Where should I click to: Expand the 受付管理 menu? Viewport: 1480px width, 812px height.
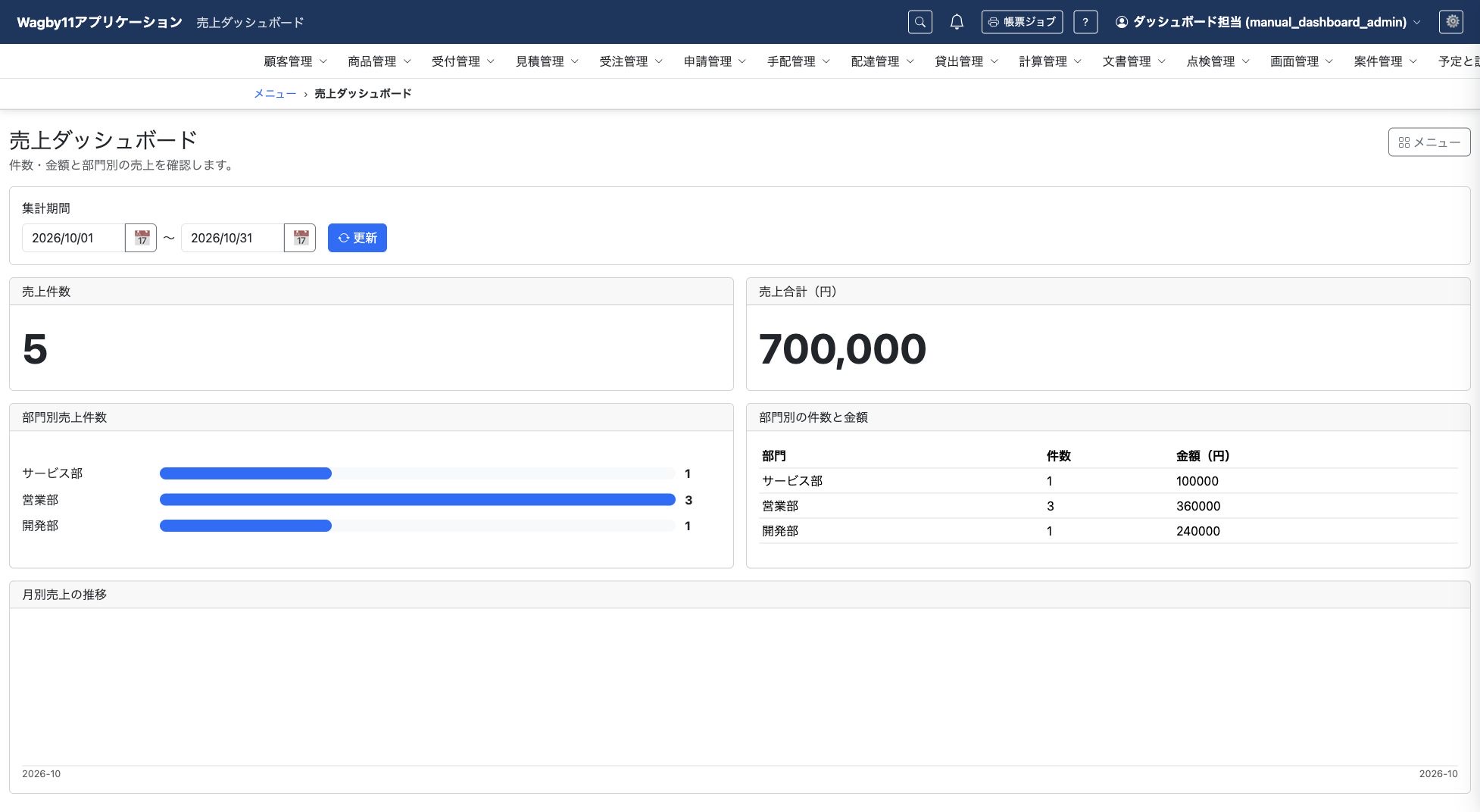463,61
